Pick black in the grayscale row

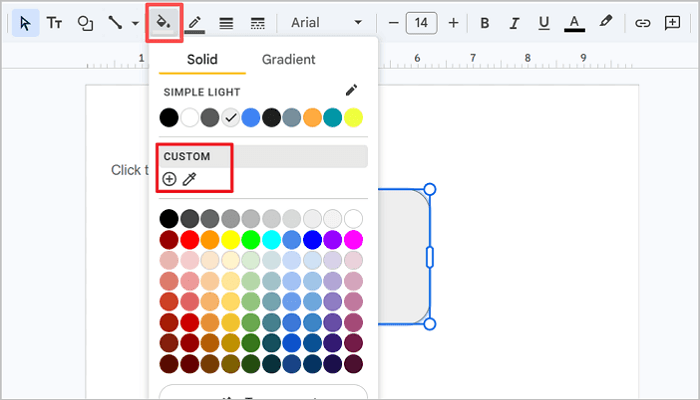pos(169,219)
